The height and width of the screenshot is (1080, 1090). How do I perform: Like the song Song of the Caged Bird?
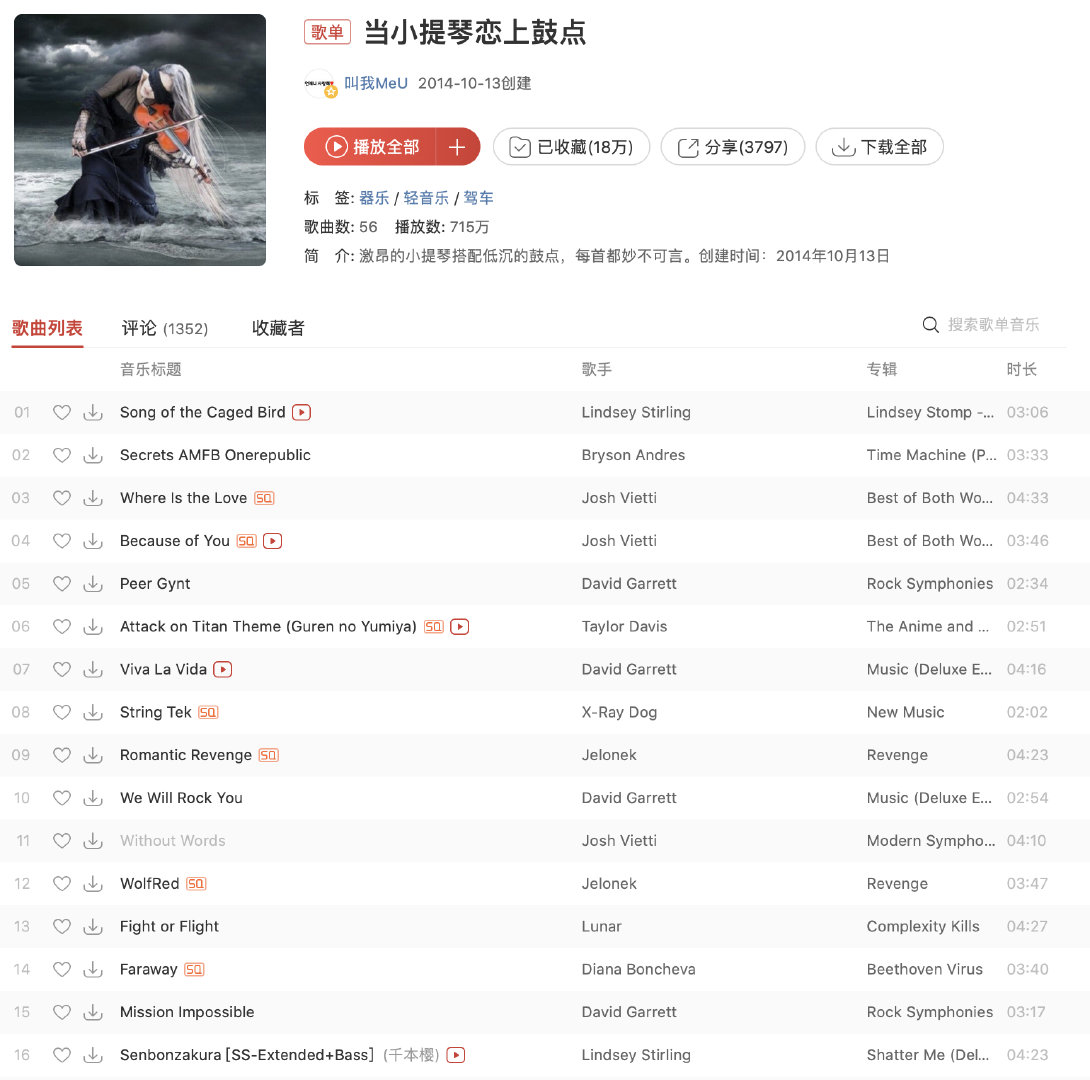[x=62, y=412]
